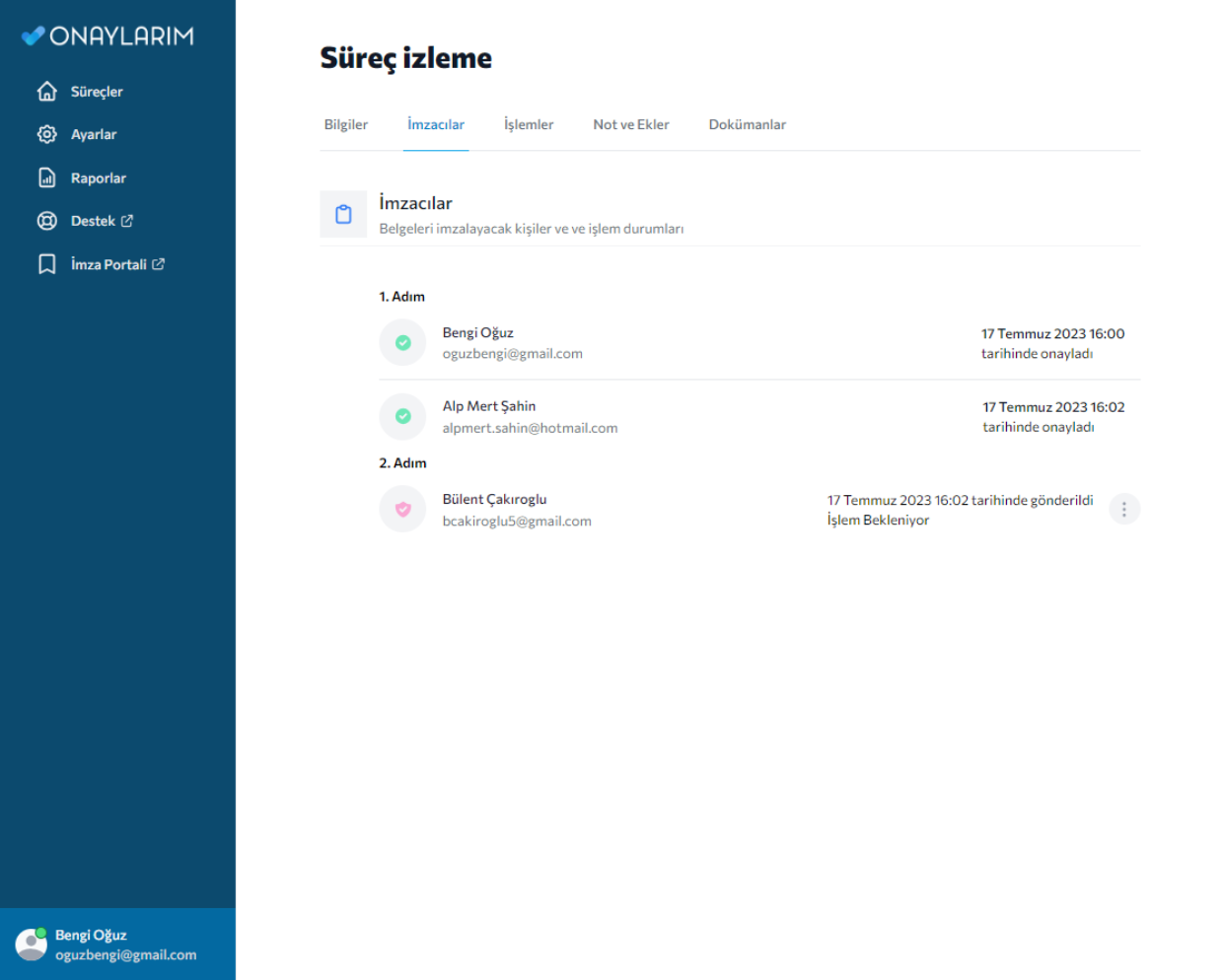Select the Bülent Çakıroglu signer name
The width and height of the screenshot is (1224, 980).
point(494,499)
